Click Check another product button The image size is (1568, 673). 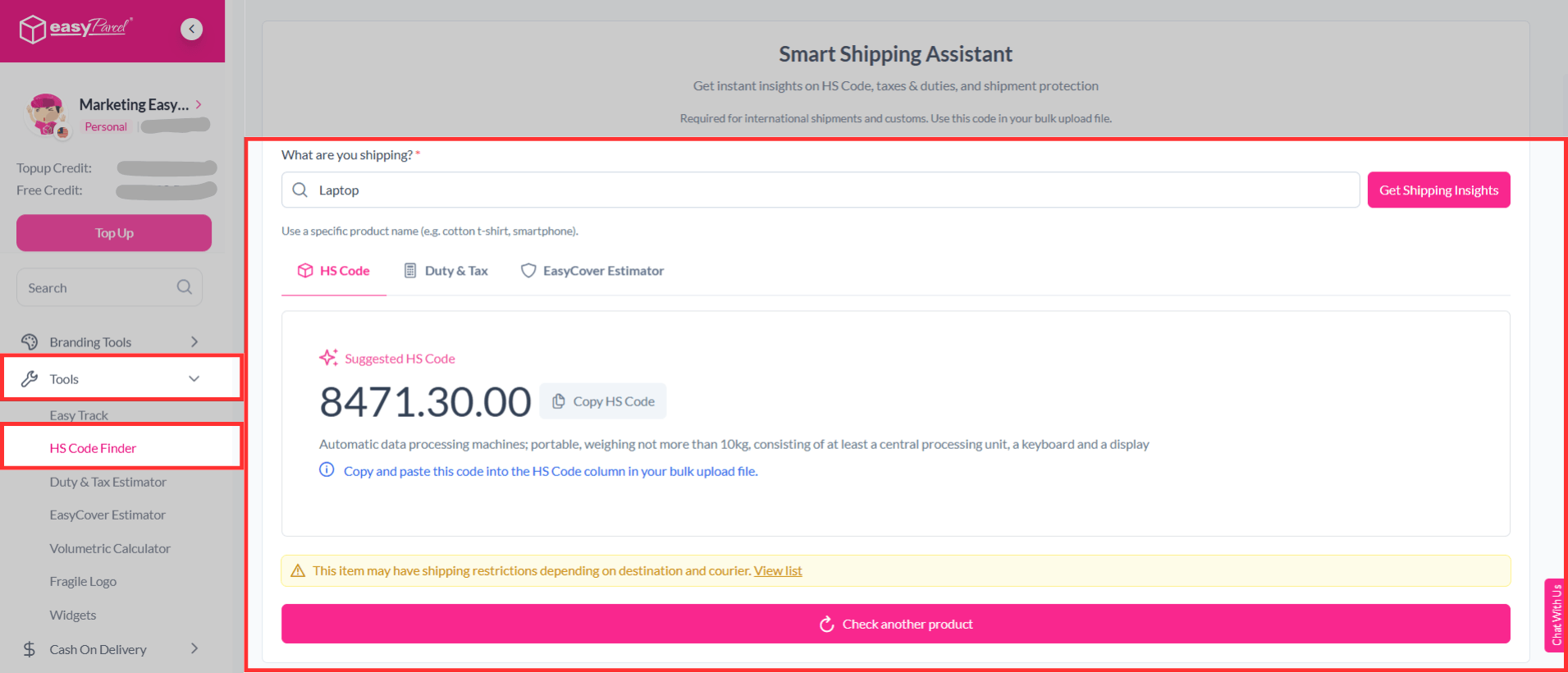pyautogui.click(x=895, y=625)
